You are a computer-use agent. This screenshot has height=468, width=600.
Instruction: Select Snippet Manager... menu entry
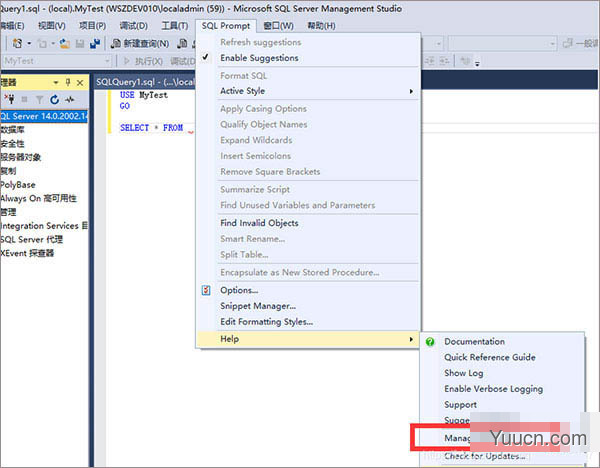click(258, 306)
